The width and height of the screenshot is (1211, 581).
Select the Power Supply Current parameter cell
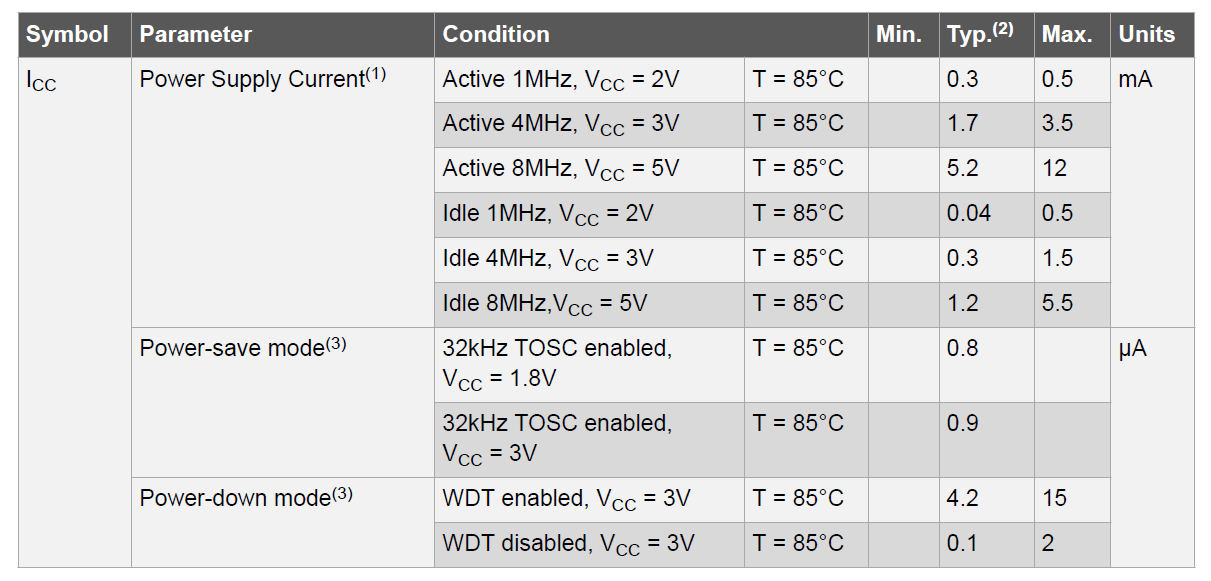(x=263, y=79)
